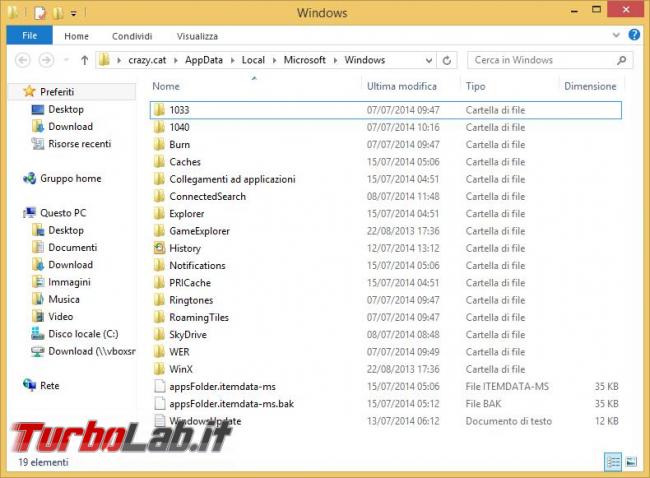Open the Condividi ribbon tab
650x478 pixels.
tap(132, 36)
